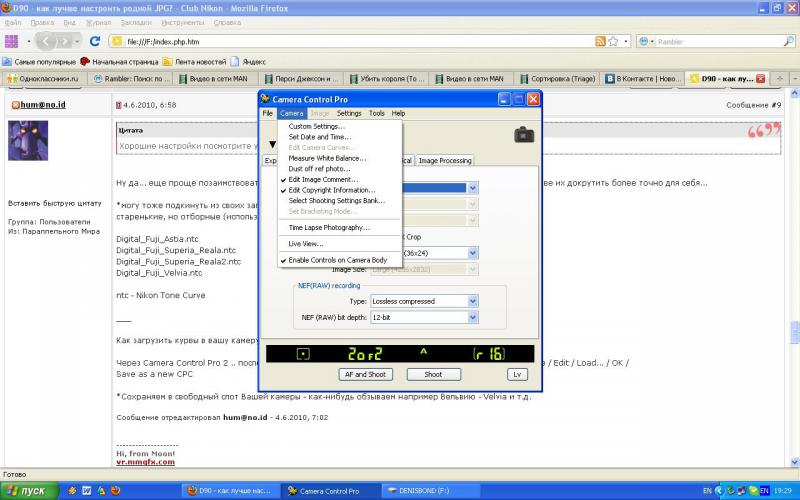Click the Word icon in quick launch

tap(87, 491)
